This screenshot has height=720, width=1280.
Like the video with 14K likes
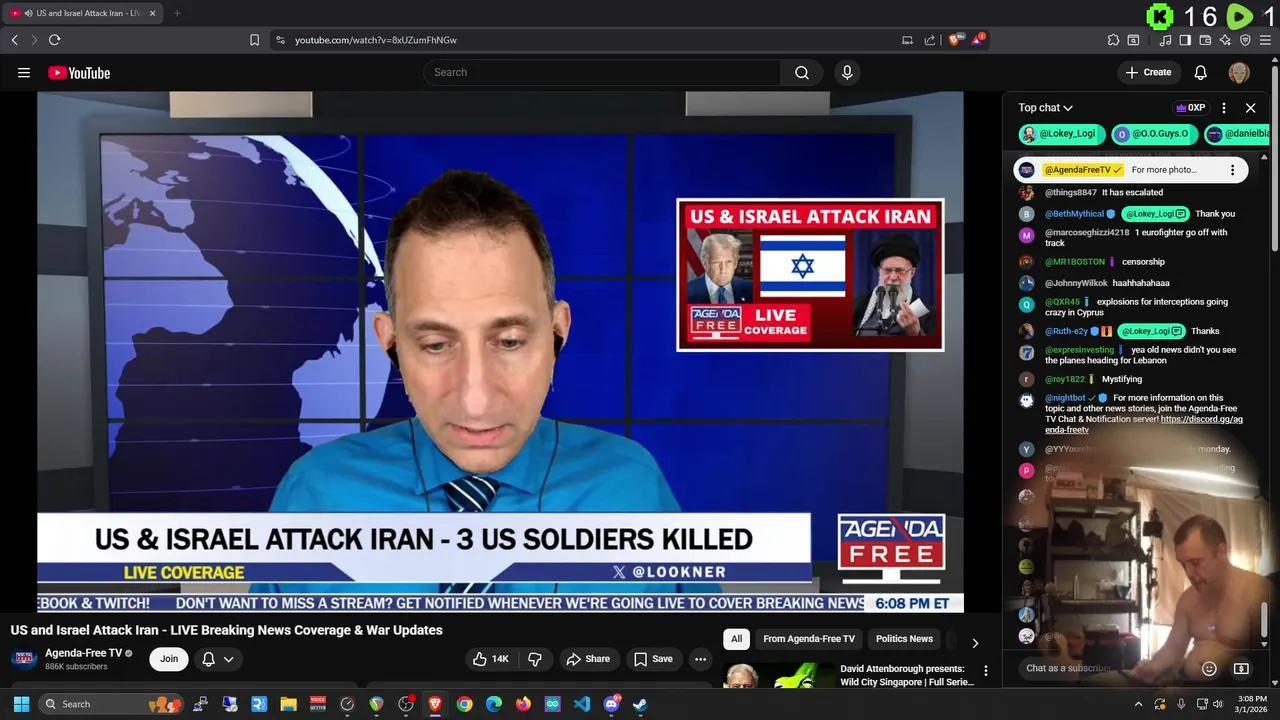491,659
